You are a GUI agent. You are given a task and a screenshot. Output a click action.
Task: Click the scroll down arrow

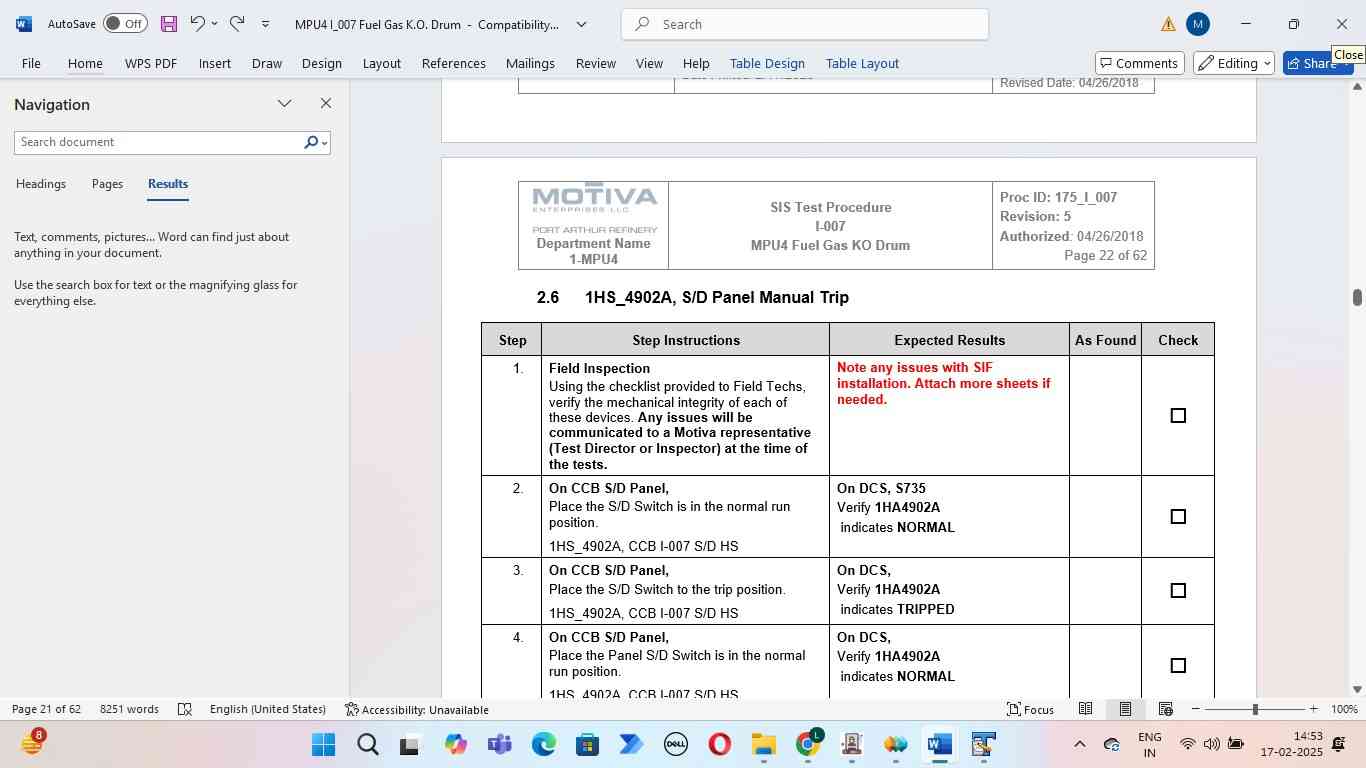tap(1357, 689)
